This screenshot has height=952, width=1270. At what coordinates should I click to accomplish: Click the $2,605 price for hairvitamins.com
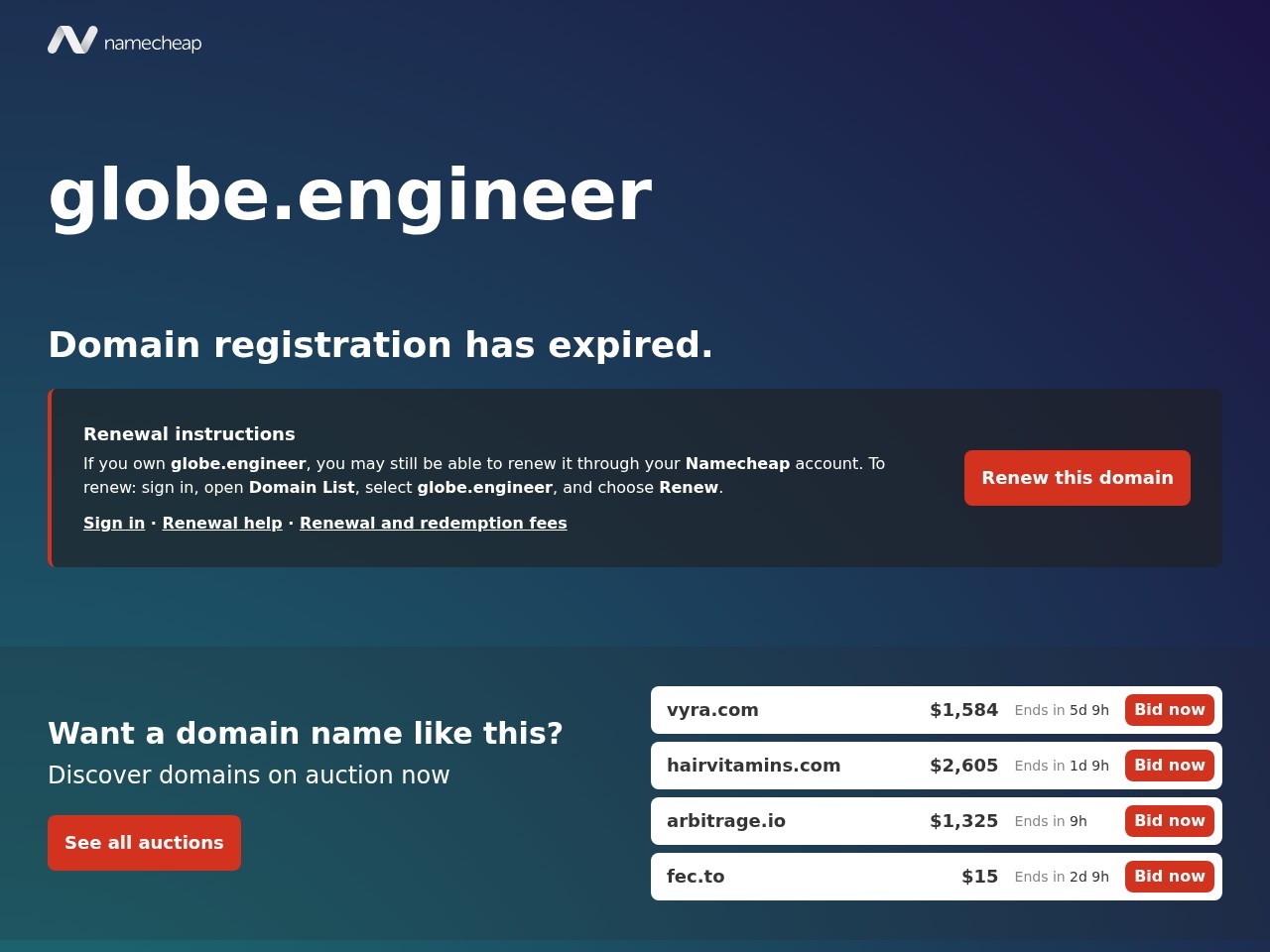pos(963,766)
